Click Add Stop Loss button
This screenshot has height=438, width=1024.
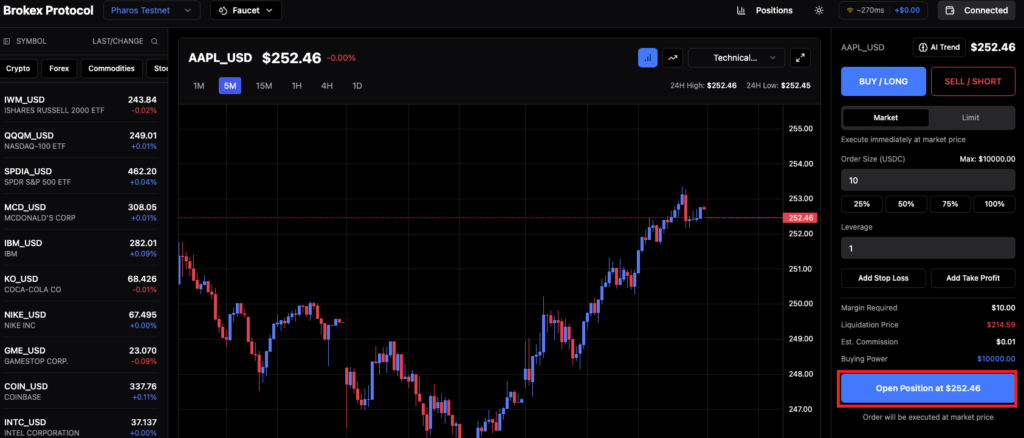883,278
